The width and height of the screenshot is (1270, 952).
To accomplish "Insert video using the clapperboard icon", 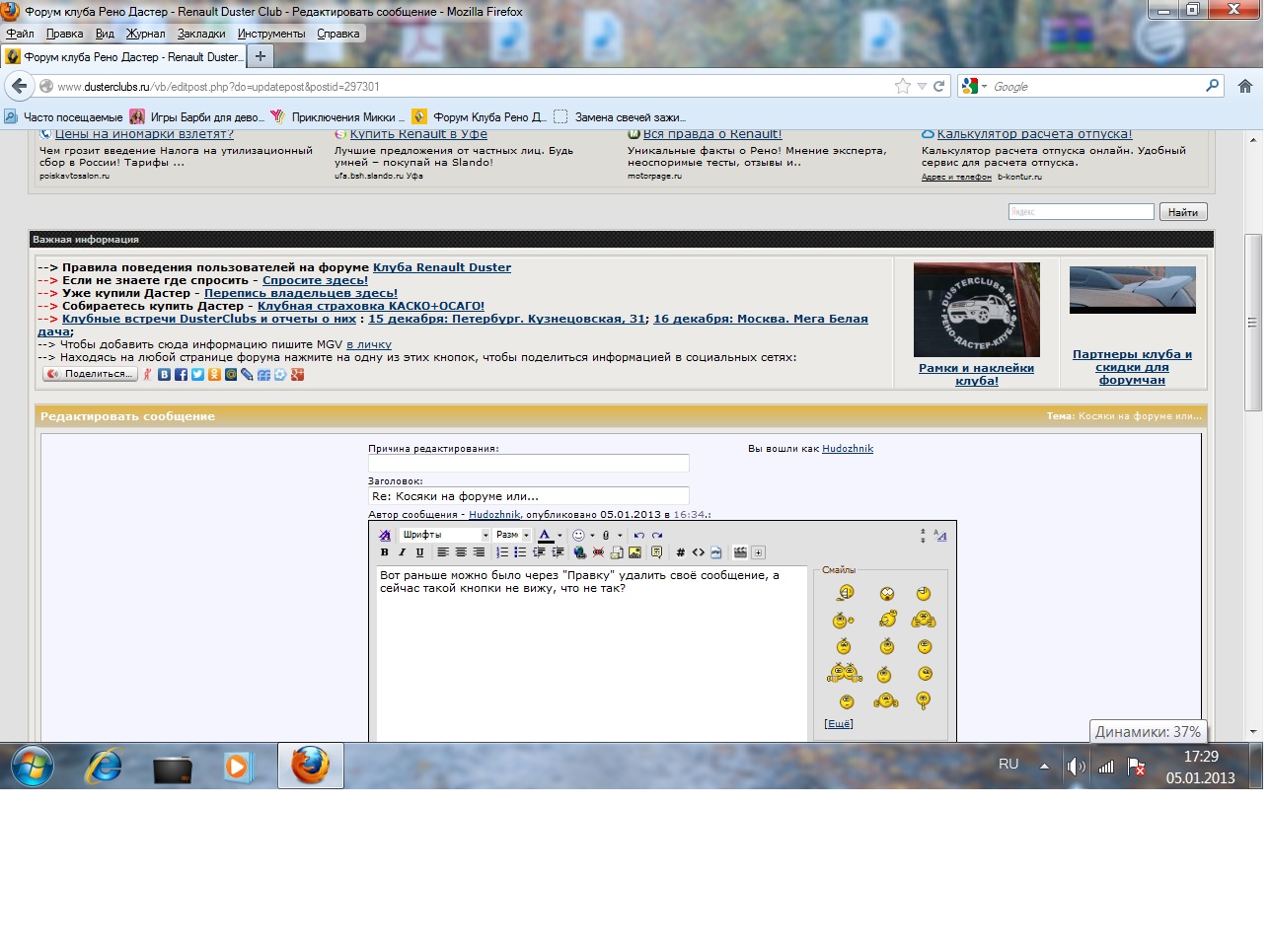I will coord(740,552).
